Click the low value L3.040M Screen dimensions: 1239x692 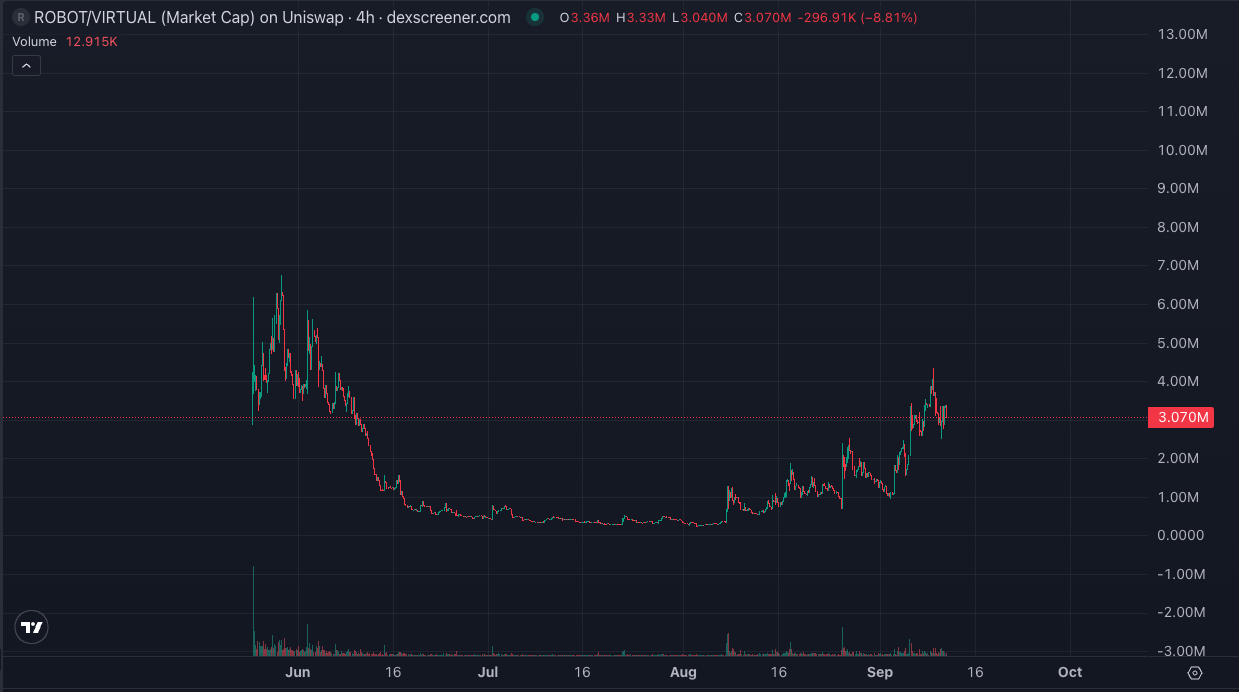(699, 18)
